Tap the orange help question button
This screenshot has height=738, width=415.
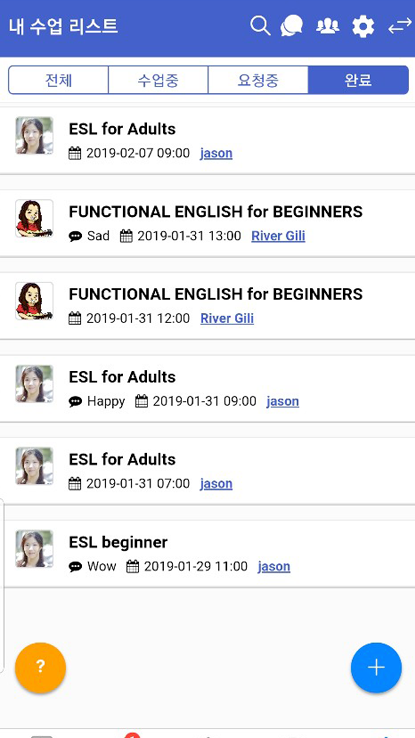[40, 667]
